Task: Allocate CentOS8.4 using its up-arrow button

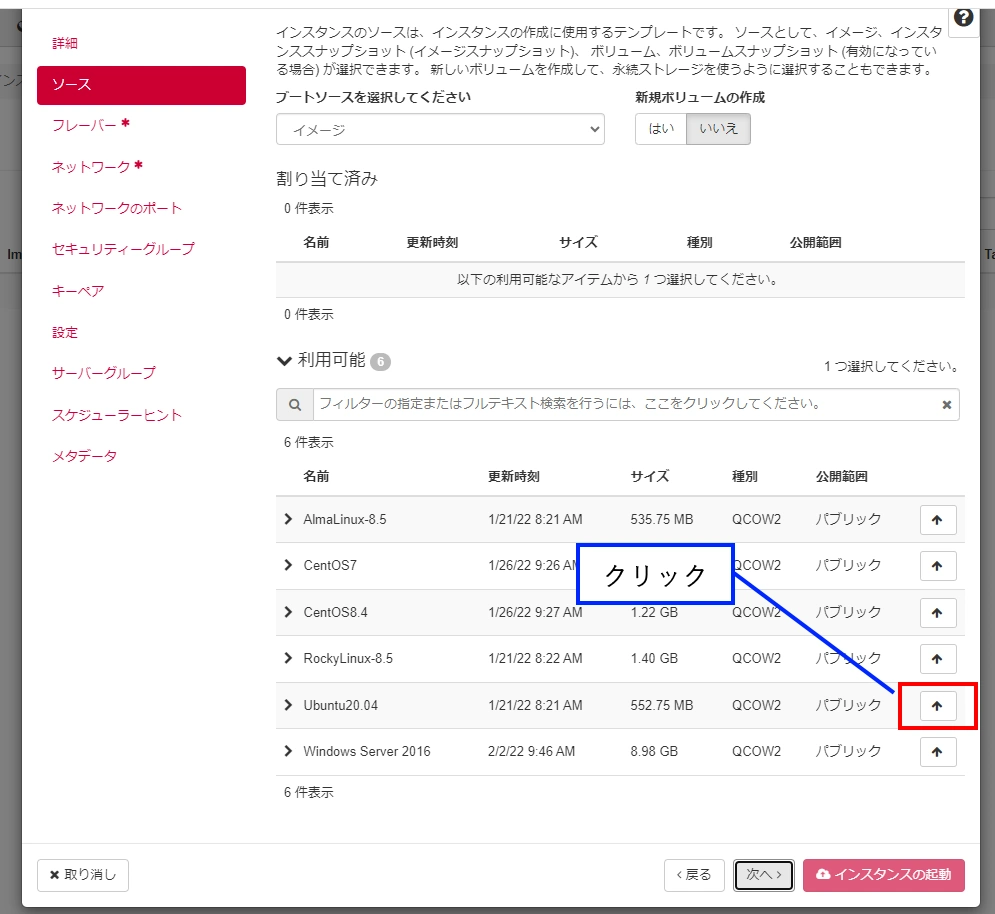Action: (937, 612)
